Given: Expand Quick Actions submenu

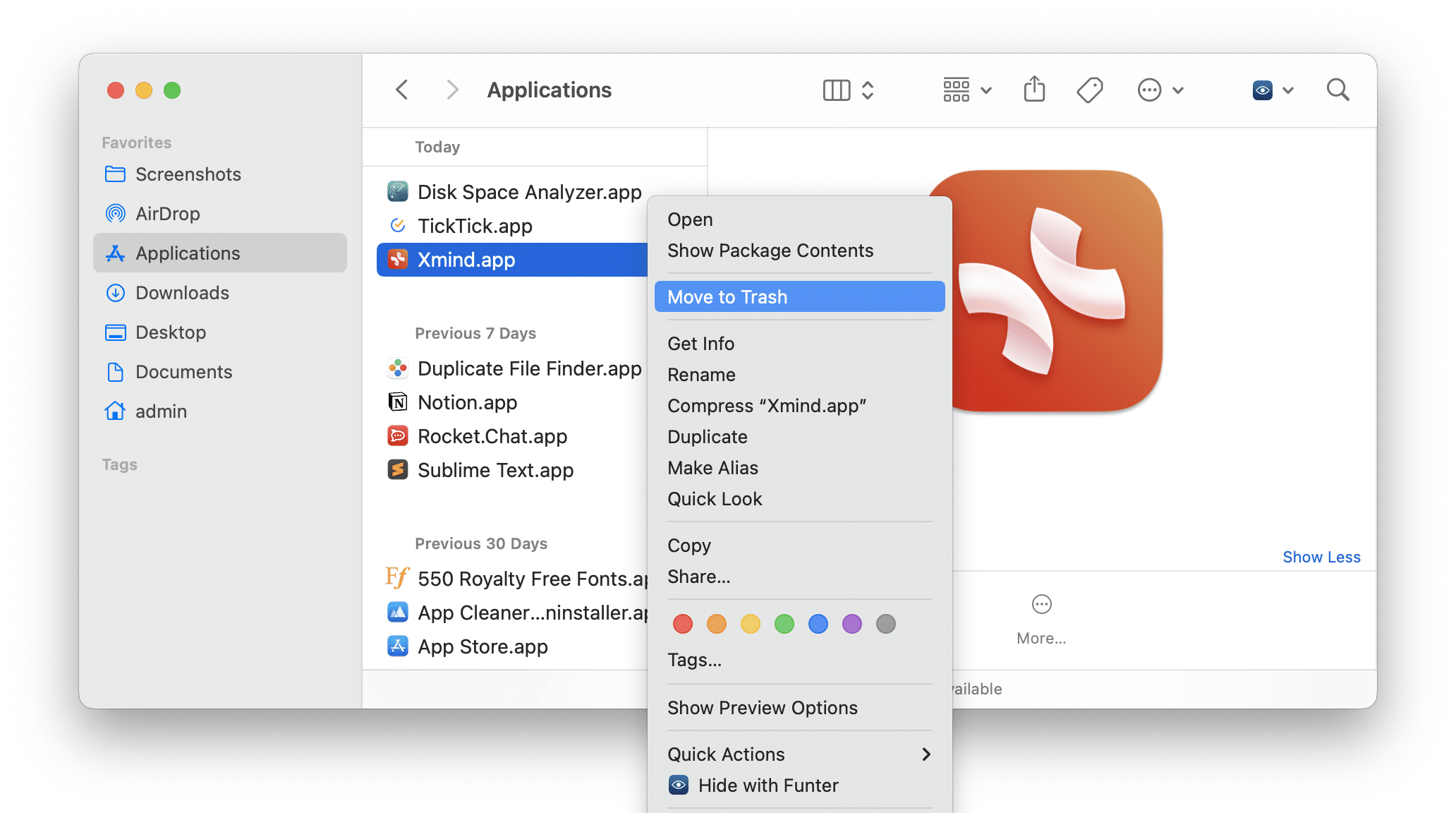Looking at the screenshot, I should tap(799, 754).
